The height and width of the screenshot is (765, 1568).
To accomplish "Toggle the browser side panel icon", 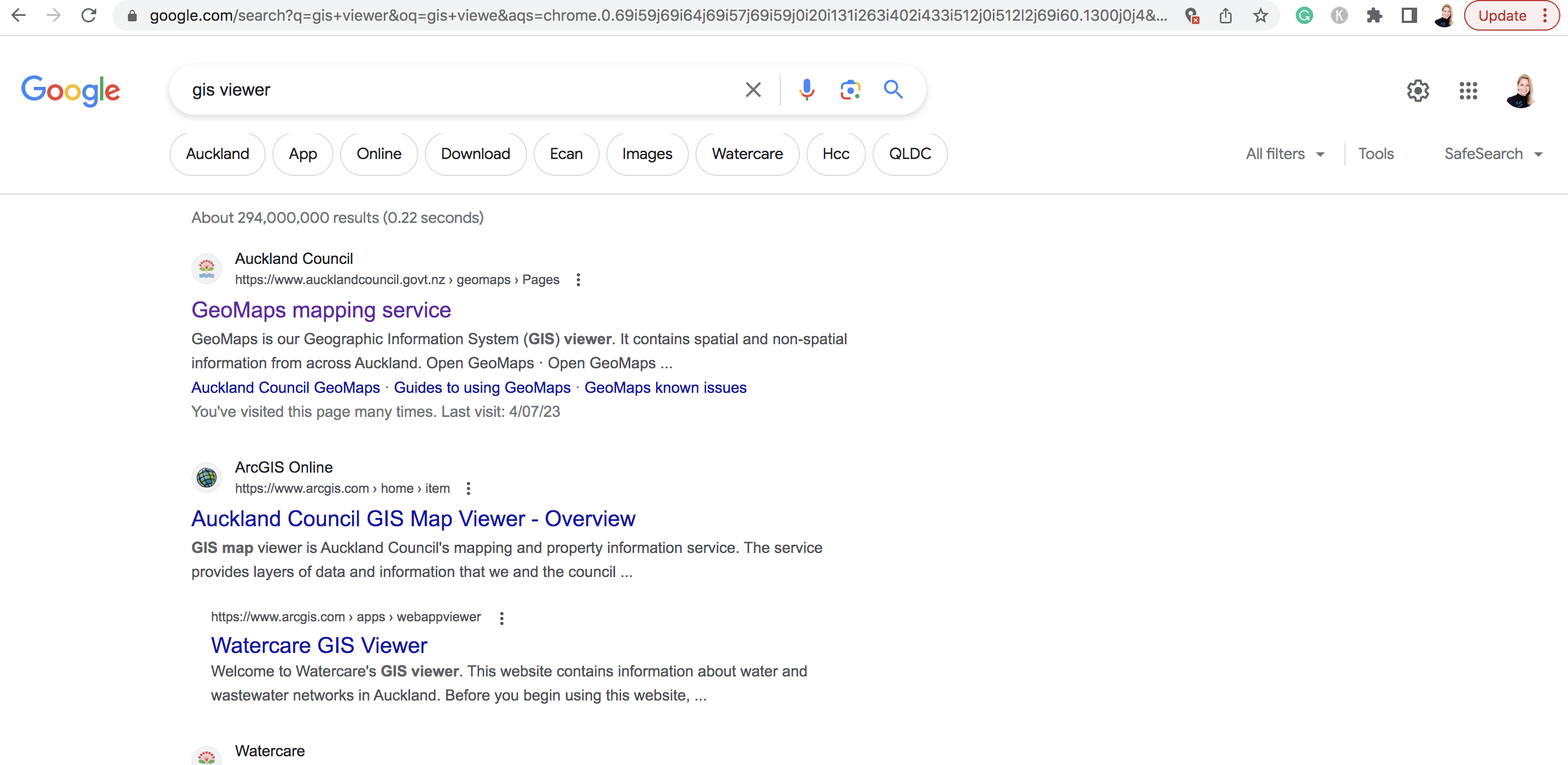I will point(1409,16).
